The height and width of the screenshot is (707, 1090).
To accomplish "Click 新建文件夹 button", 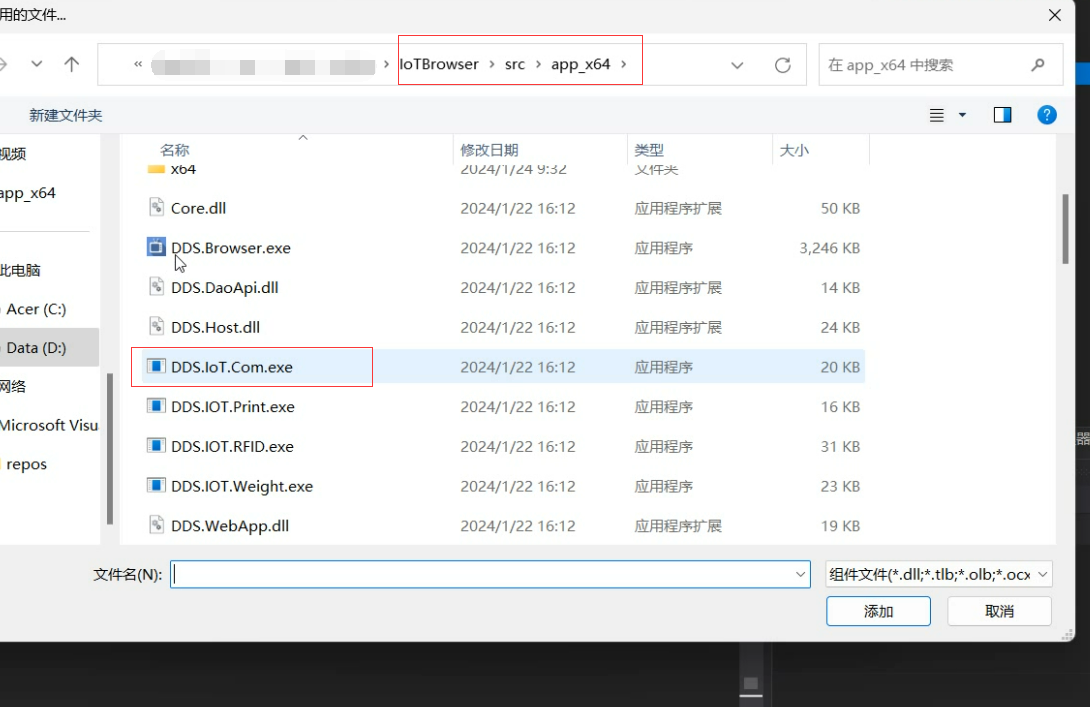I will click(65, 115).
